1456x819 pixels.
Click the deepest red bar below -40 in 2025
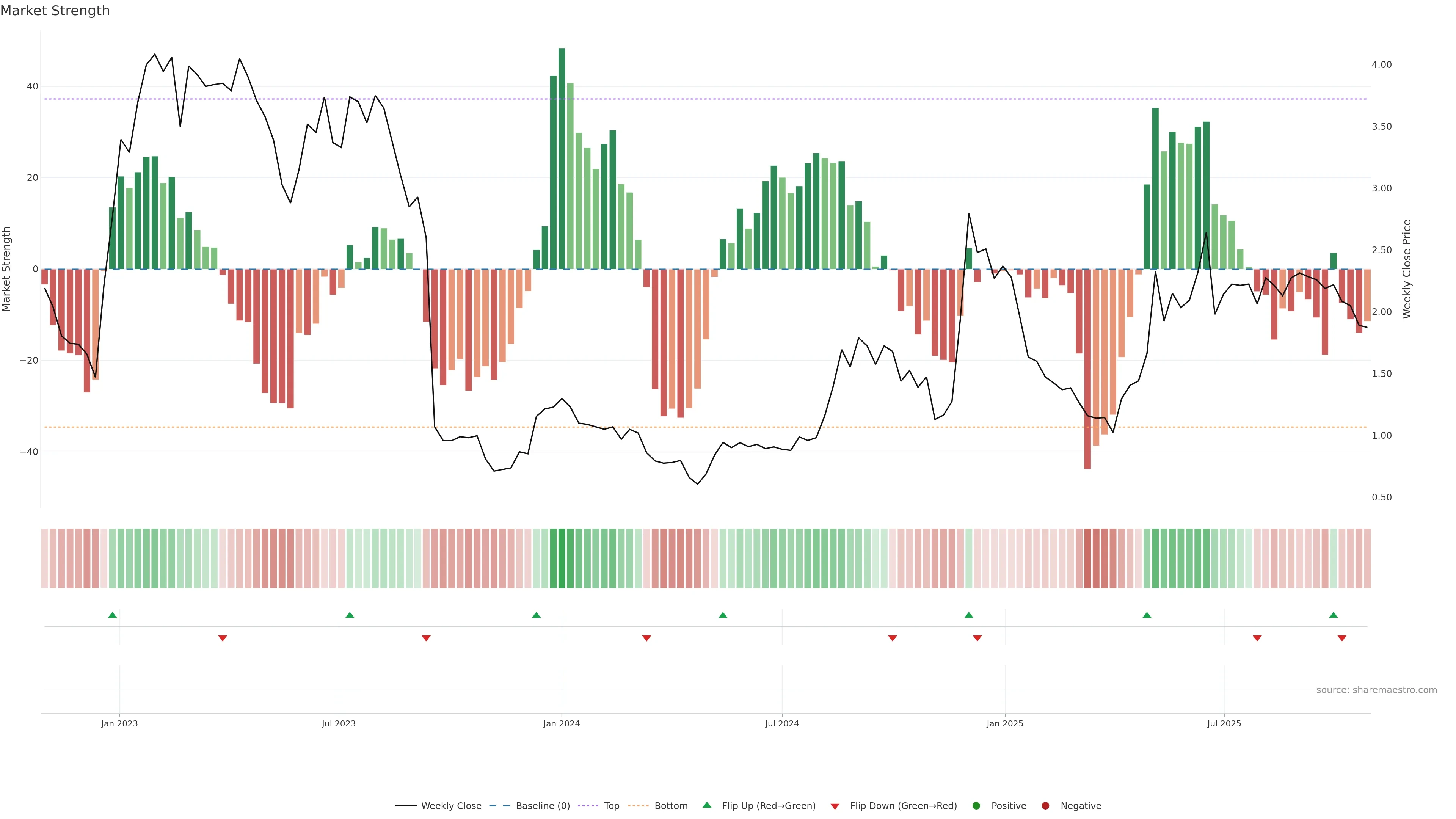click(1087, 369)
